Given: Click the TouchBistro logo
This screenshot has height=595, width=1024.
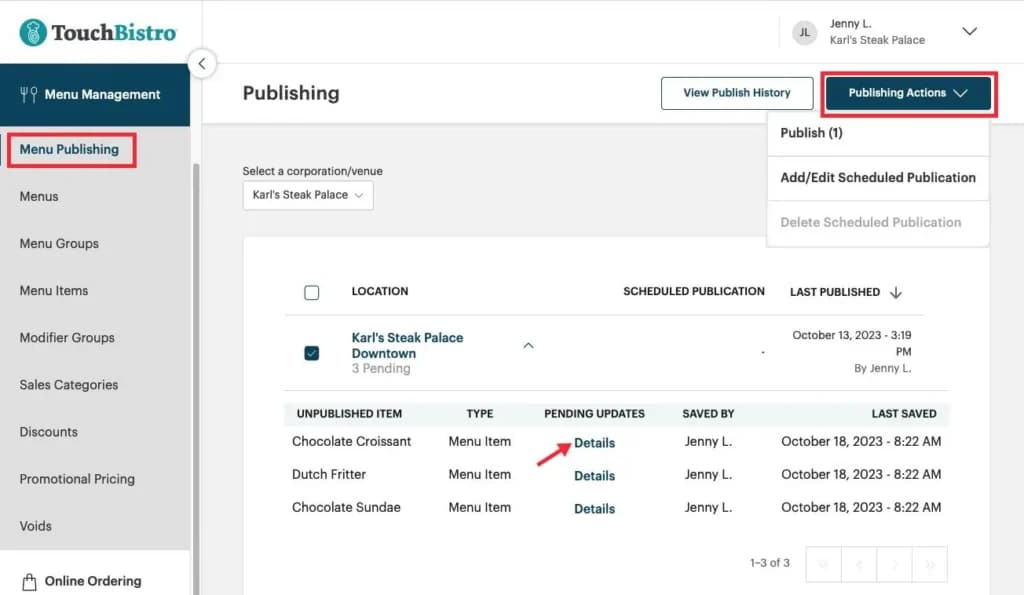Looking at the screenshot, I should [98, 32].
